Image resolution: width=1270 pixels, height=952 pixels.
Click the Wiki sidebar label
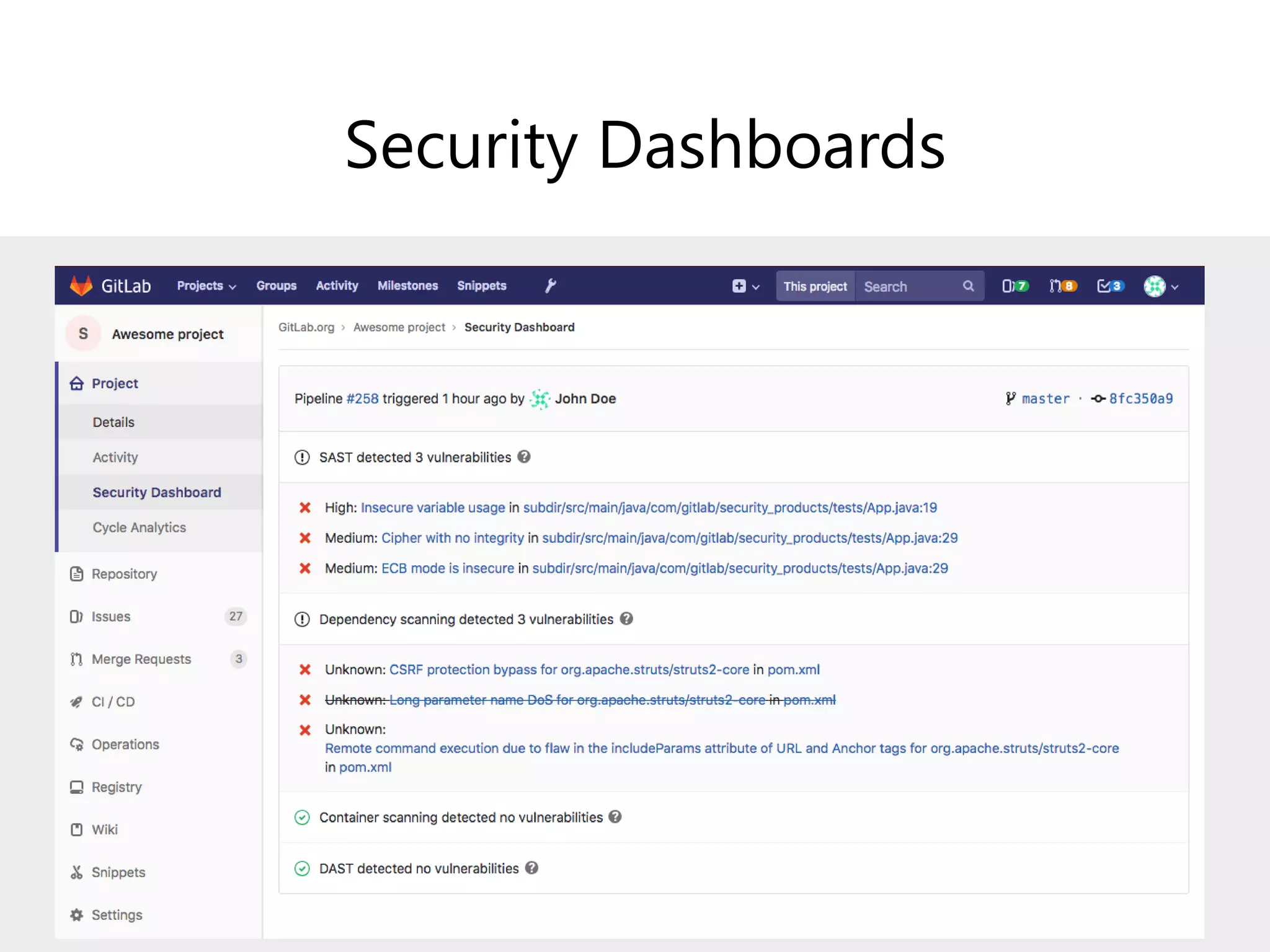point(105,829)
